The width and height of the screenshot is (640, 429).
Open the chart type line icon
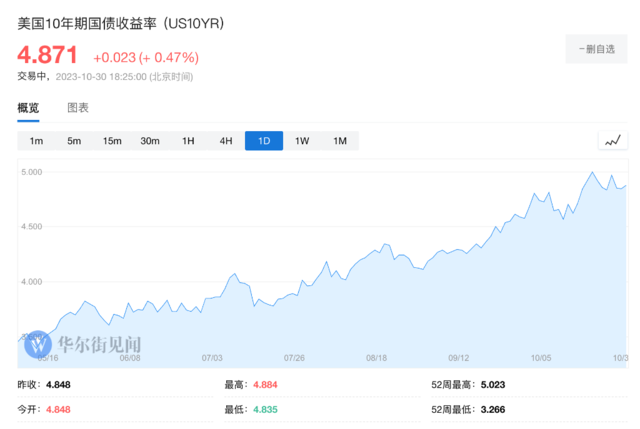(613, 141)
